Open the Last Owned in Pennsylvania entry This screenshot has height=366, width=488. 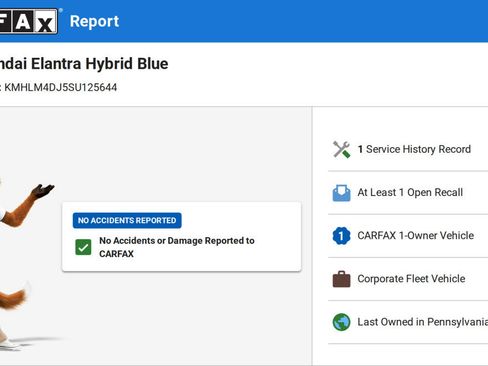click(408, 322)
